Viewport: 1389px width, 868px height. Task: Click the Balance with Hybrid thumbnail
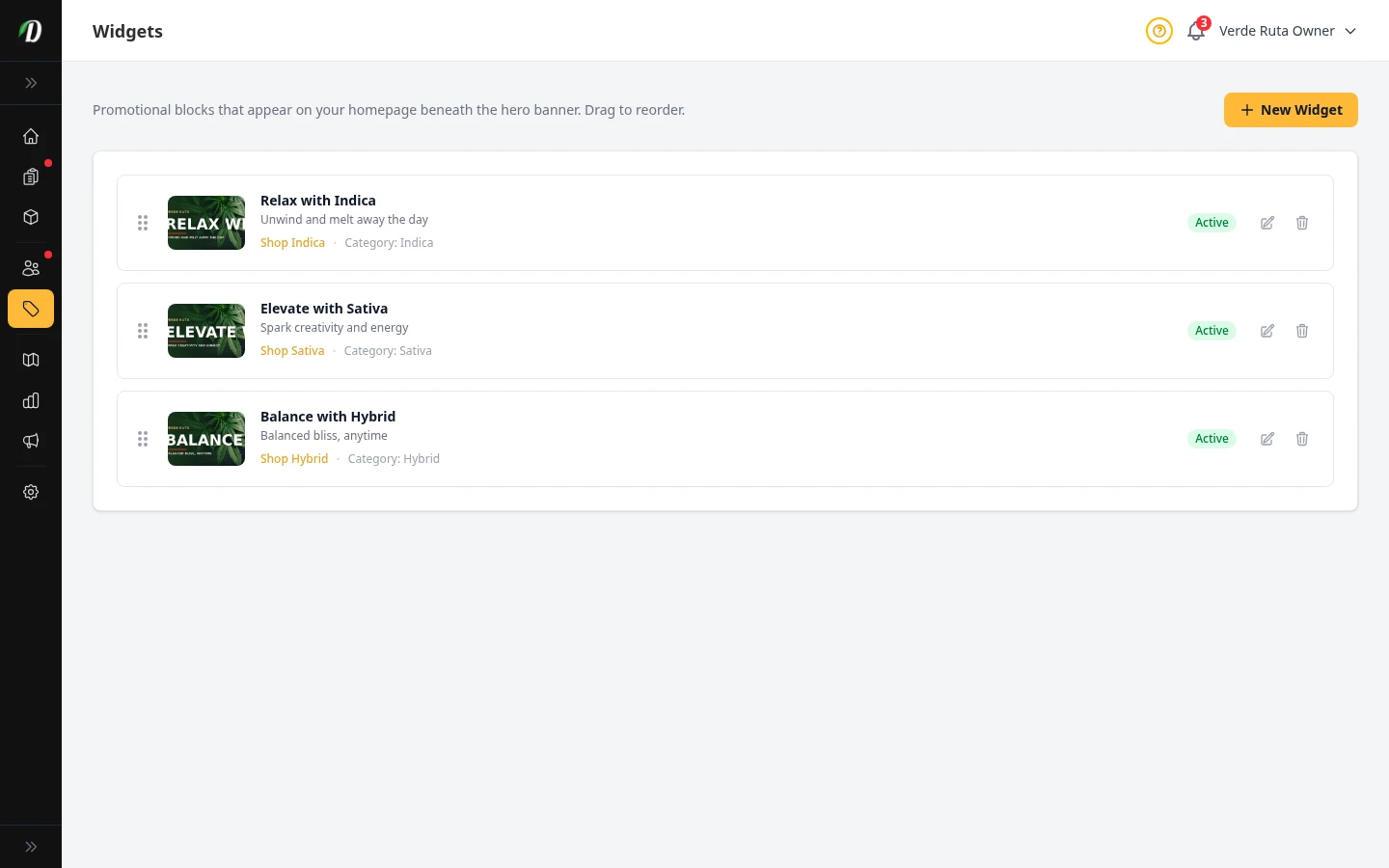206,439
